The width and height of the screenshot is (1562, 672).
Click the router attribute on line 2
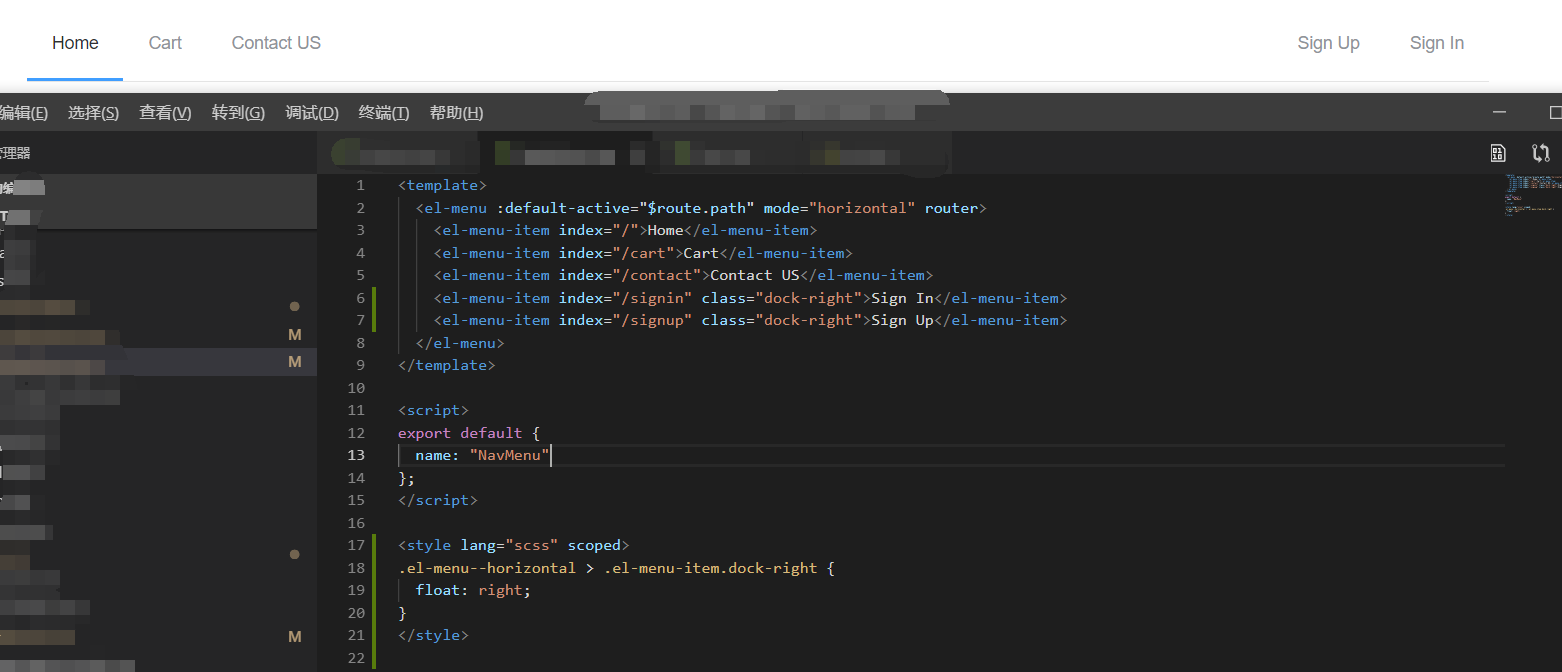pos(951,208)
